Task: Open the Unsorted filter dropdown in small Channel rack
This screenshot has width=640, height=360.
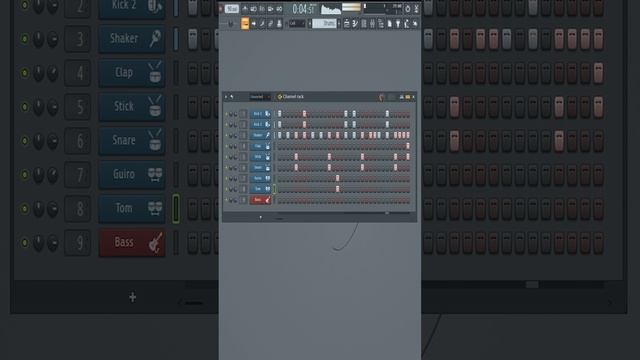Action: (260, 97)
